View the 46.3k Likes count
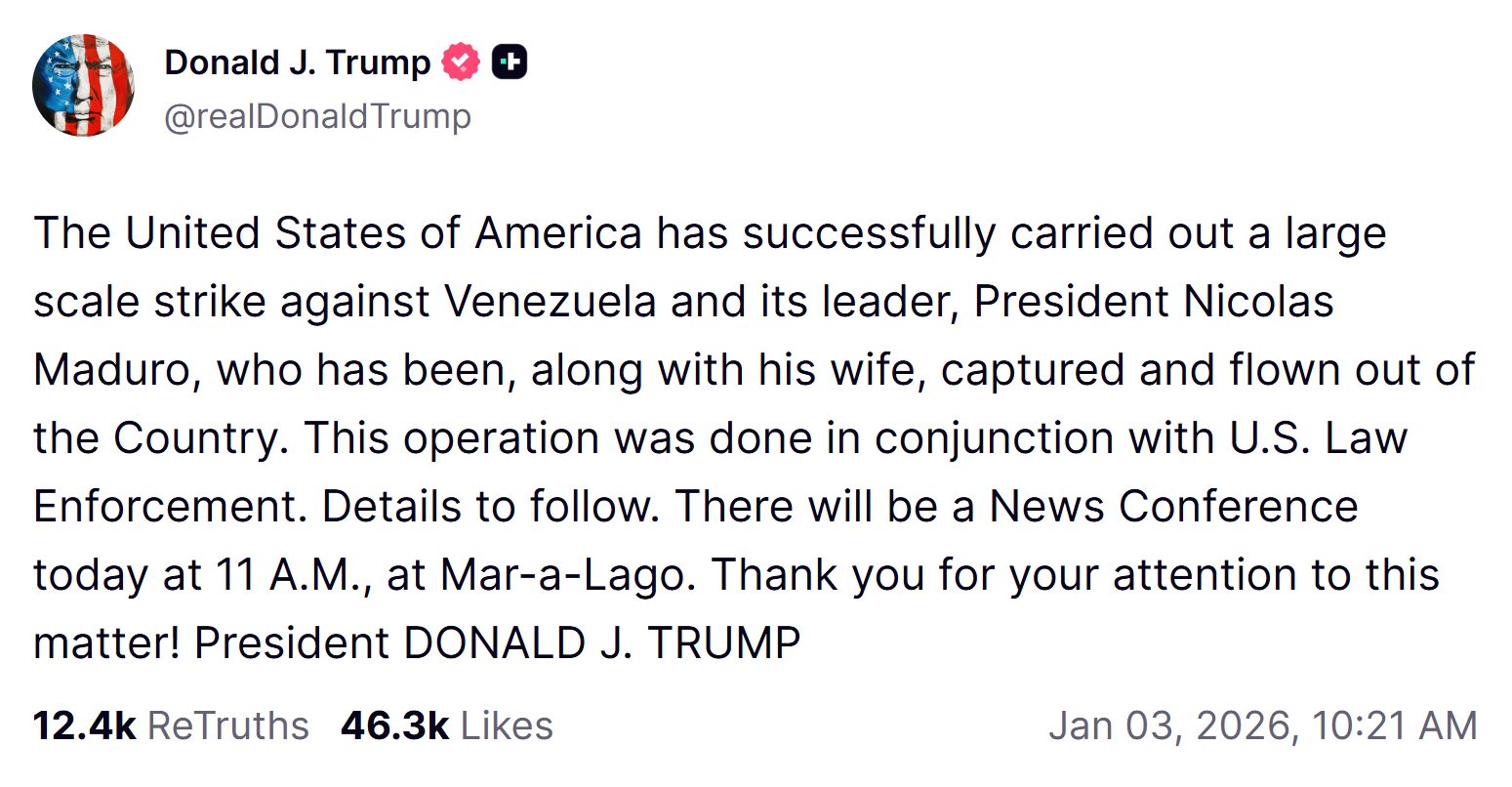1512x787 pixels. pyautogui.click(x=394, y=725)
